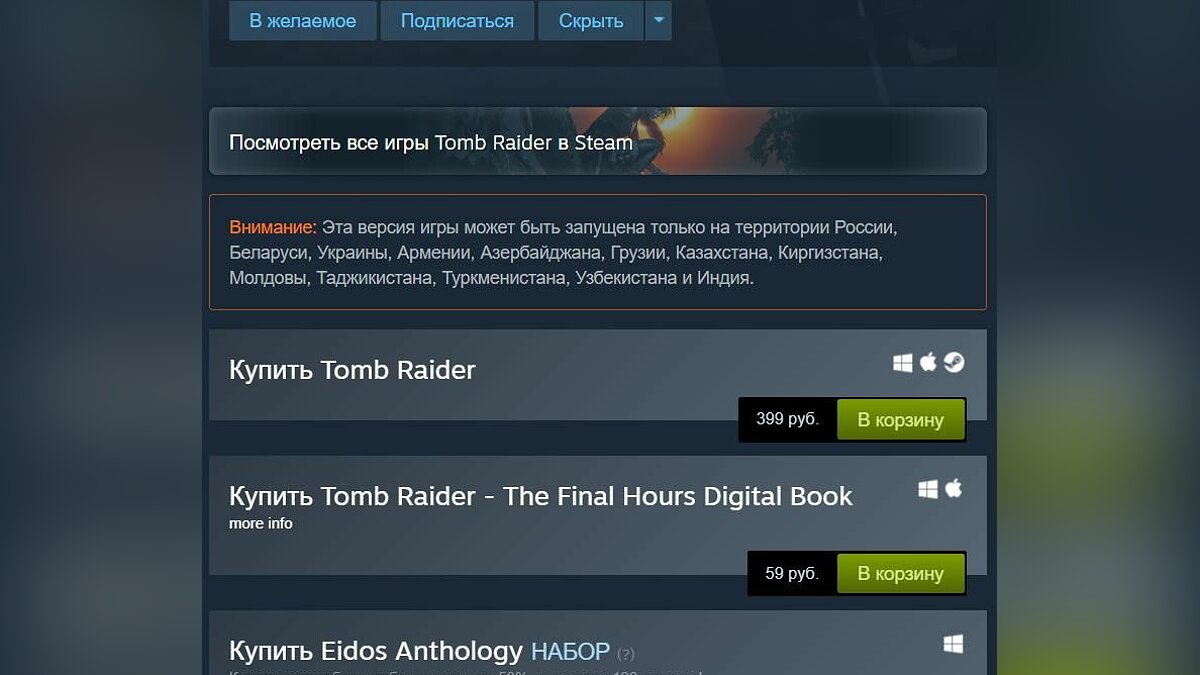Click Apple icon for Final Hours Digital Book
The height and width of the screenshot is (675, 1200).
(x=953, y=488)
